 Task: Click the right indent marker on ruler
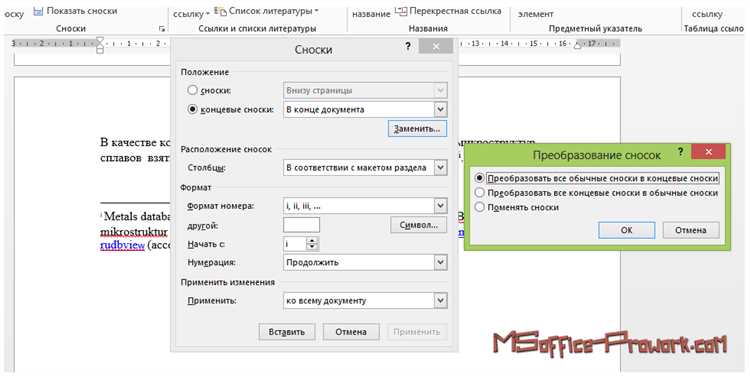click(x=578, y=45)
